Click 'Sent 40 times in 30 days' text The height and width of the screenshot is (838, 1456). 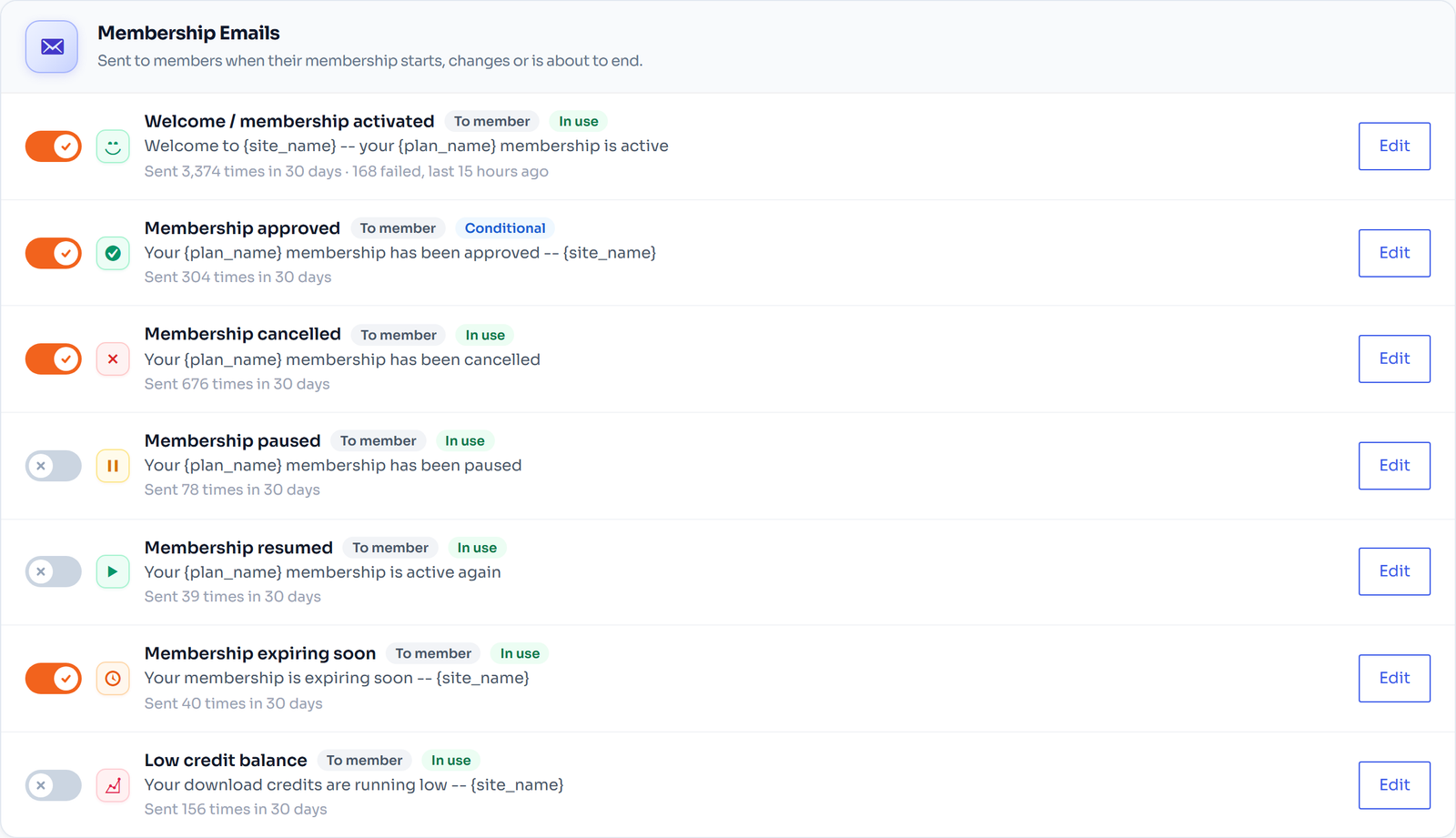pyautogui.click(x=233, y=703)
